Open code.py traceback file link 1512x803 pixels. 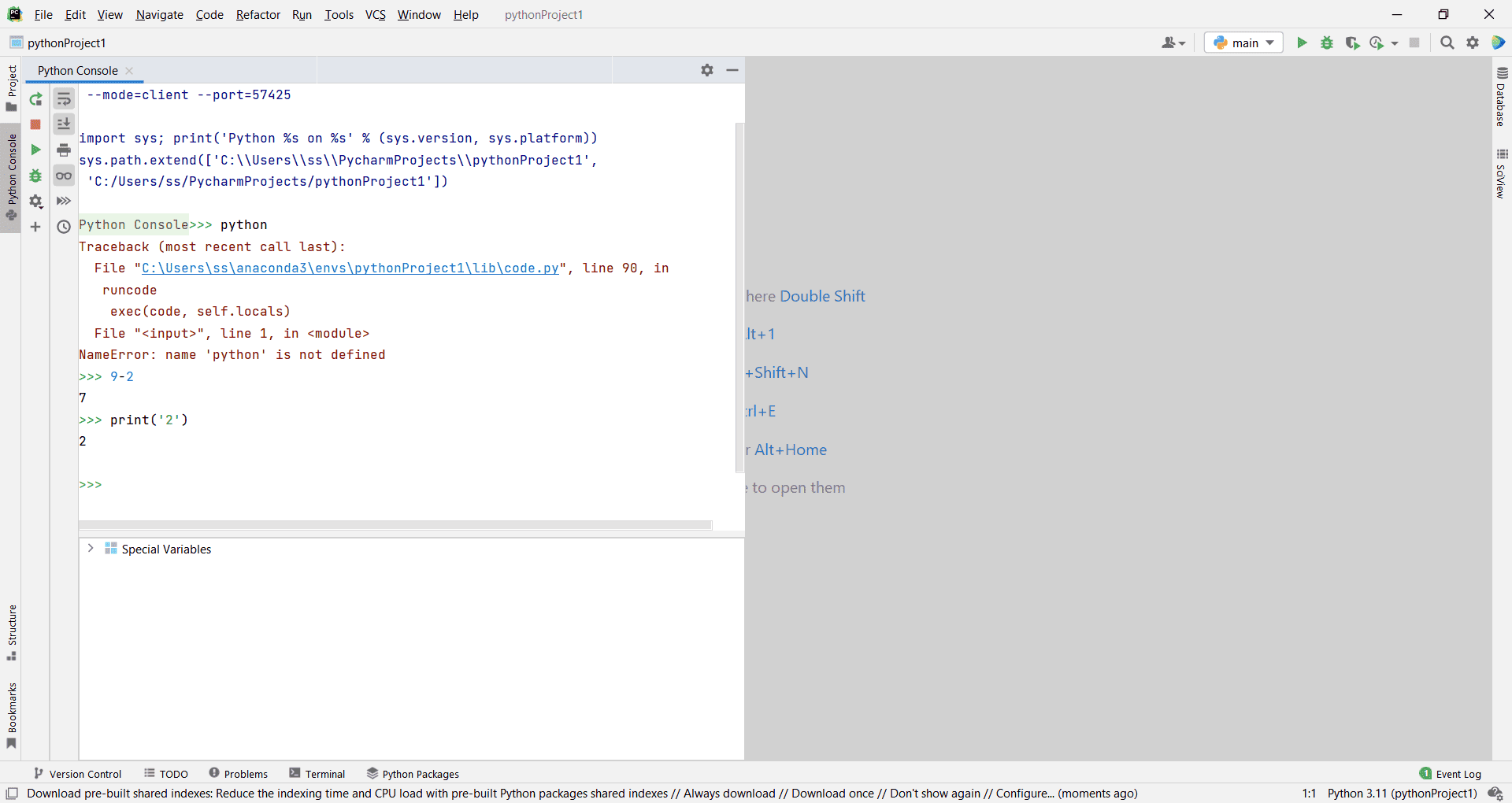click(350, 268)
